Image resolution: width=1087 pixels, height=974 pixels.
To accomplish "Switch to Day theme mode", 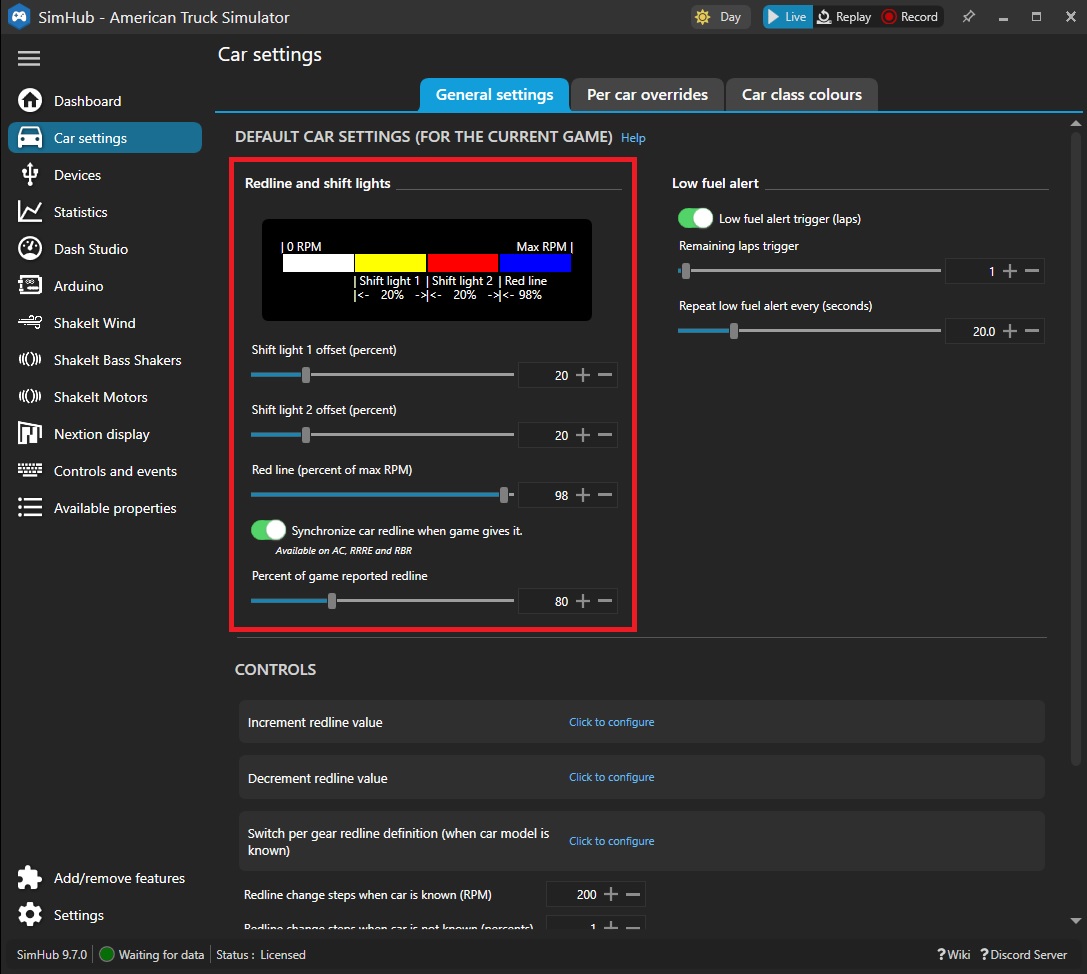I will click(720, 17).
